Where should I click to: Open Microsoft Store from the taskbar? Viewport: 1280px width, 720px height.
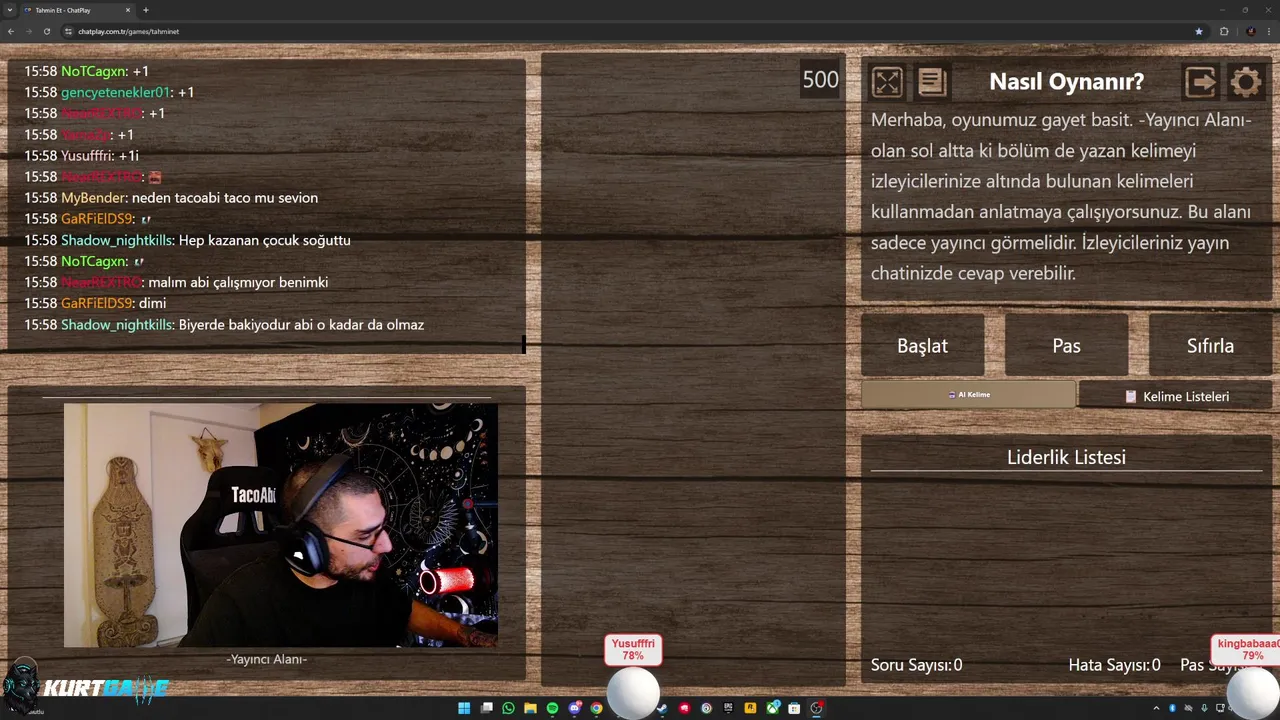[x=794, y=708]
